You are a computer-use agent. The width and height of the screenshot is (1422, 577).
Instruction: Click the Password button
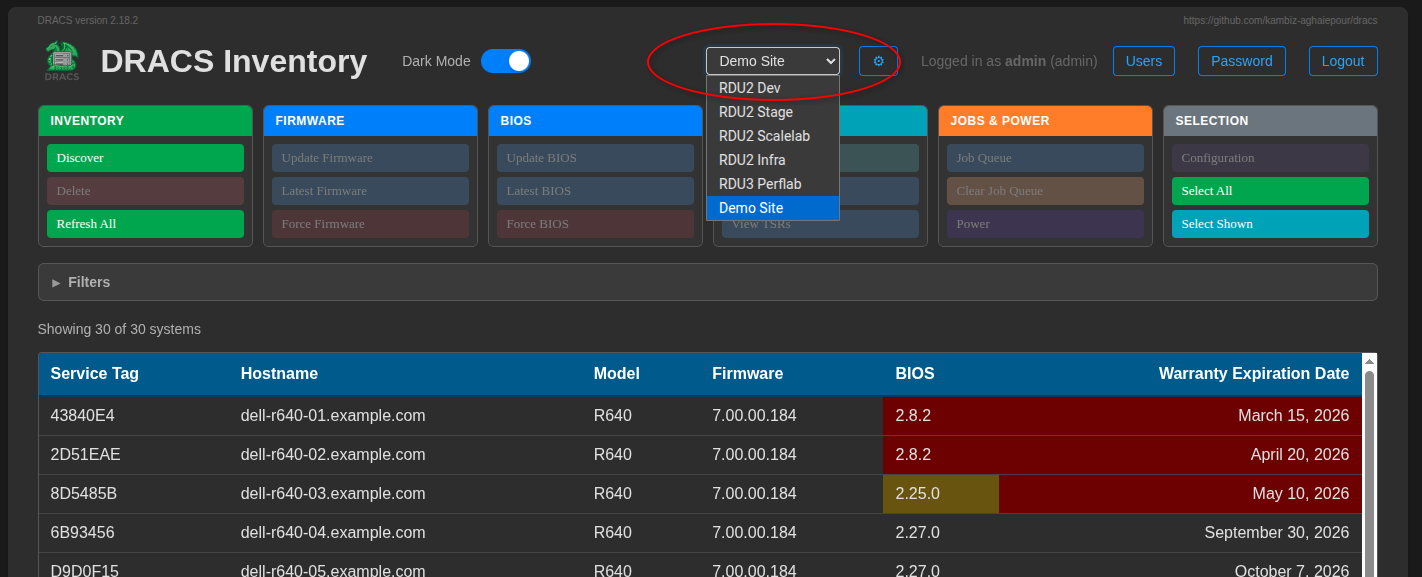(1242, 61)
